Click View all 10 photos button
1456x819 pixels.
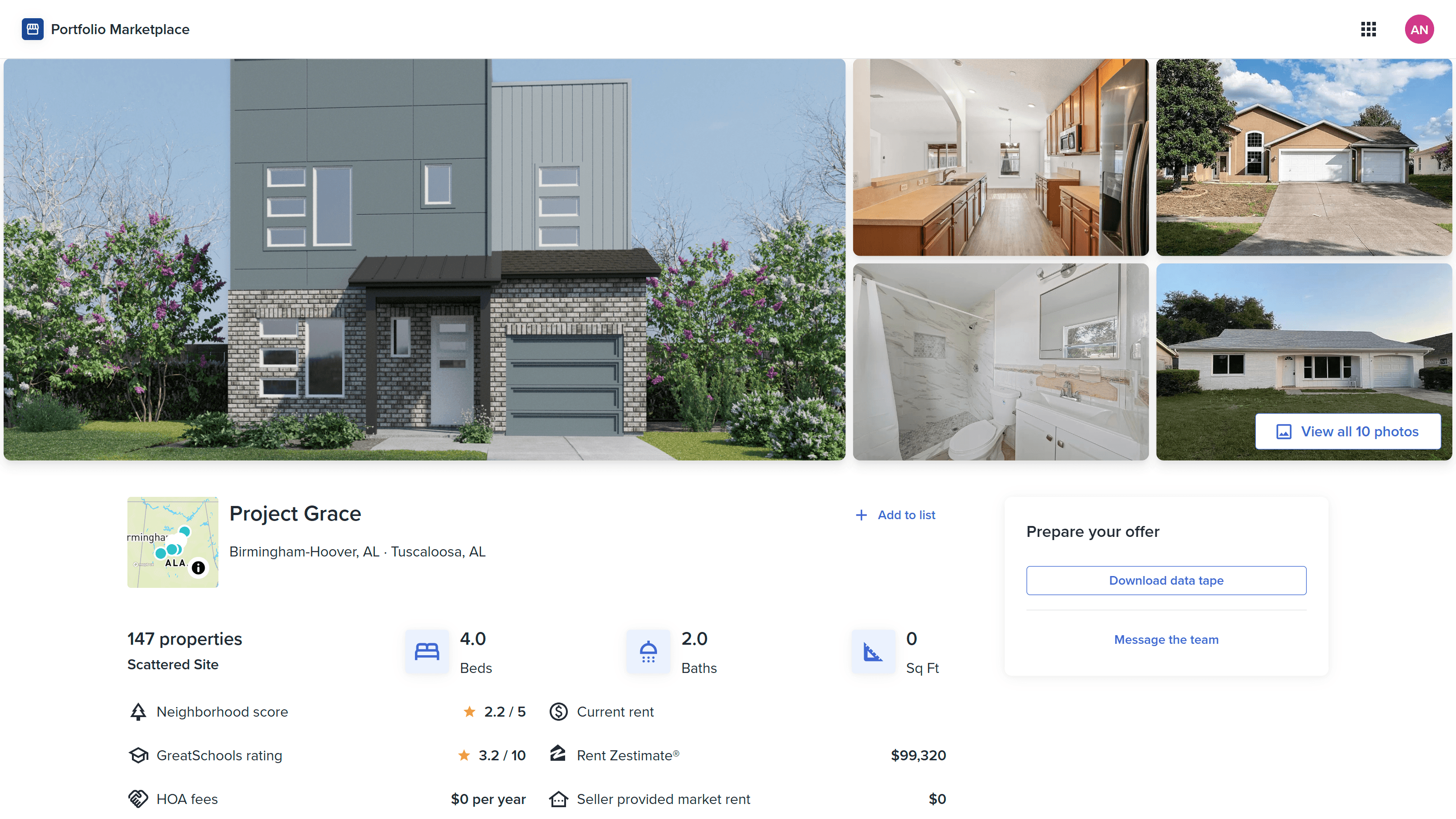coord(1347,432)
